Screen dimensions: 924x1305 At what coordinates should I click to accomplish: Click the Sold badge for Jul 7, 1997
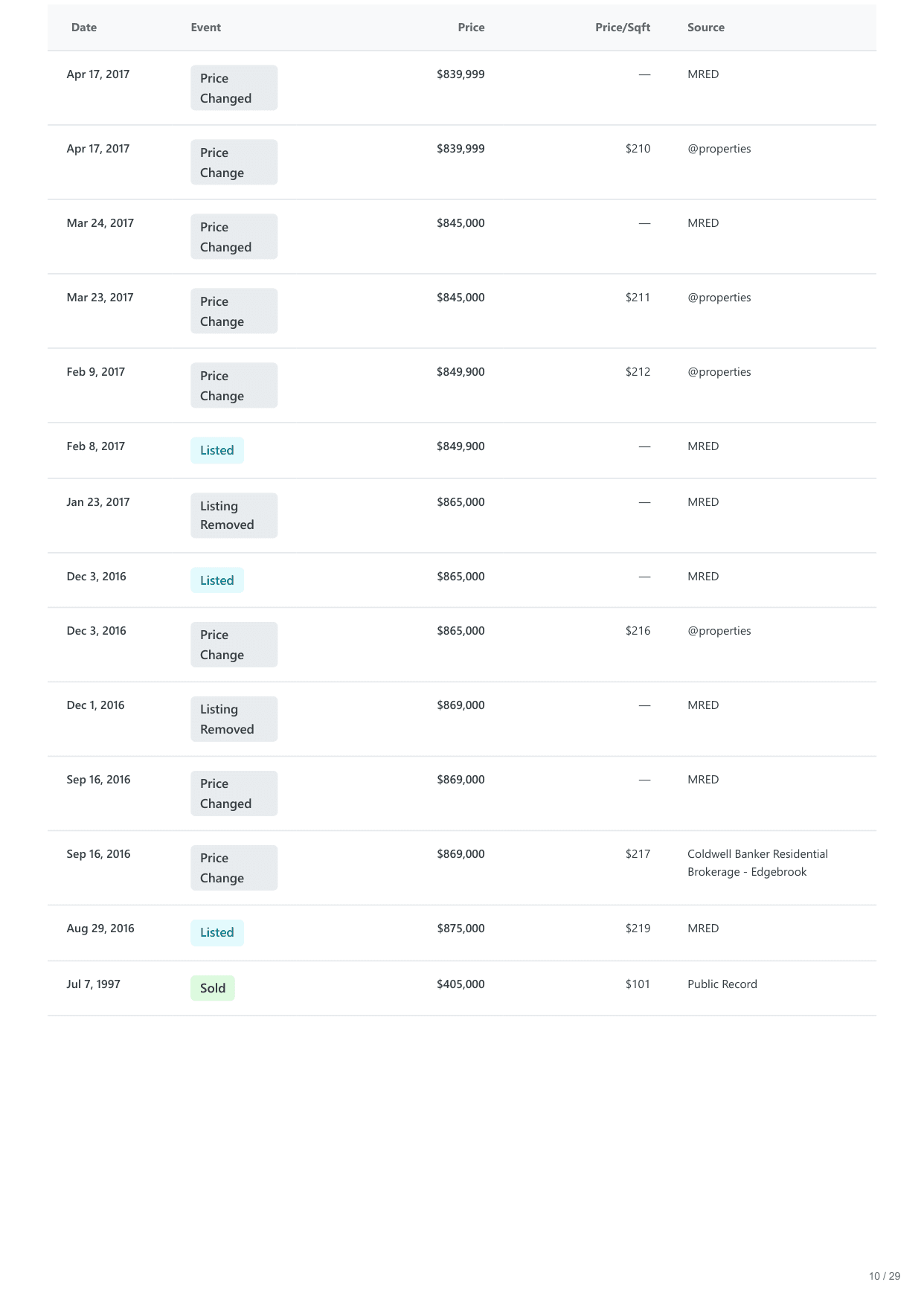click(x=213, y=988)
